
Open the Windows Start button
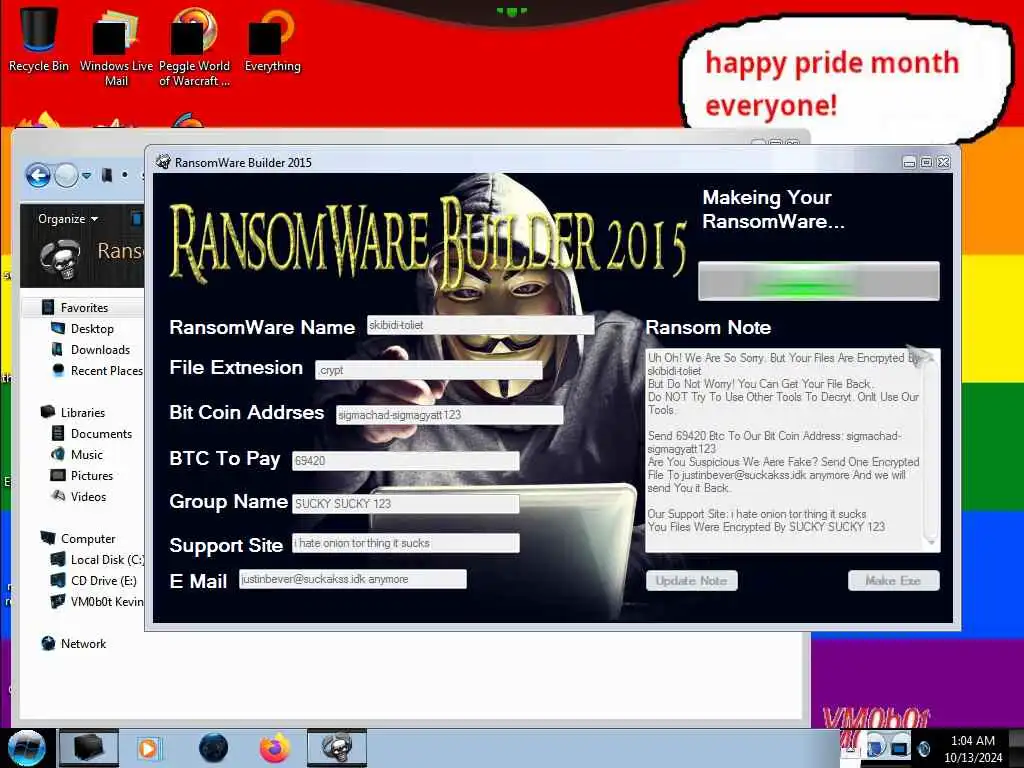point(27,748)
